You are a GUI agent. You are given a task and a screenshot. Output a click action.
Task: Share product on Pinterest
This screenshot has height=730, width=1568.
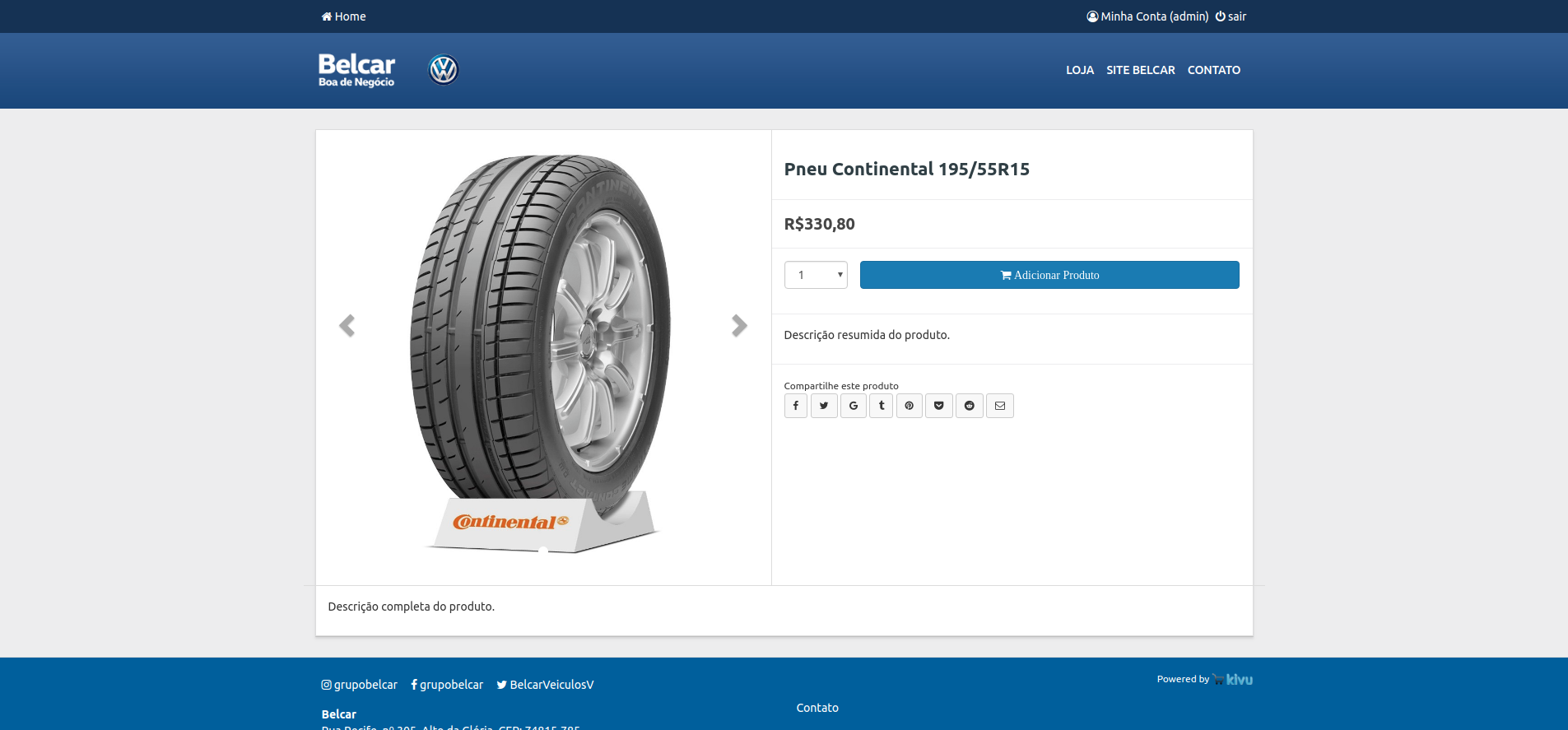coord(910,406)
